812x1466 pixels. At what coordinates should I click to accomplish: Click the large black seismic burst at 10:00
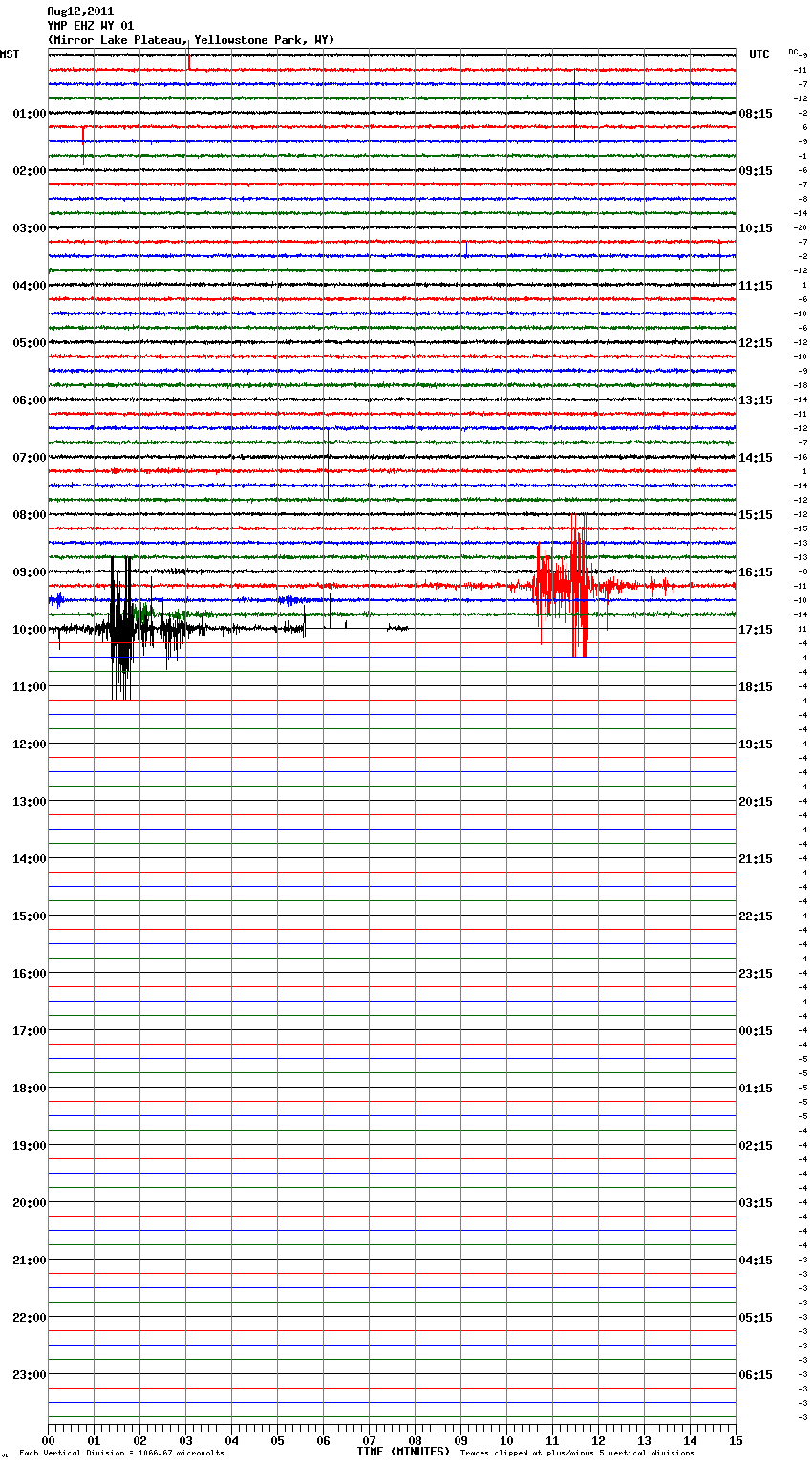[122, 628]
